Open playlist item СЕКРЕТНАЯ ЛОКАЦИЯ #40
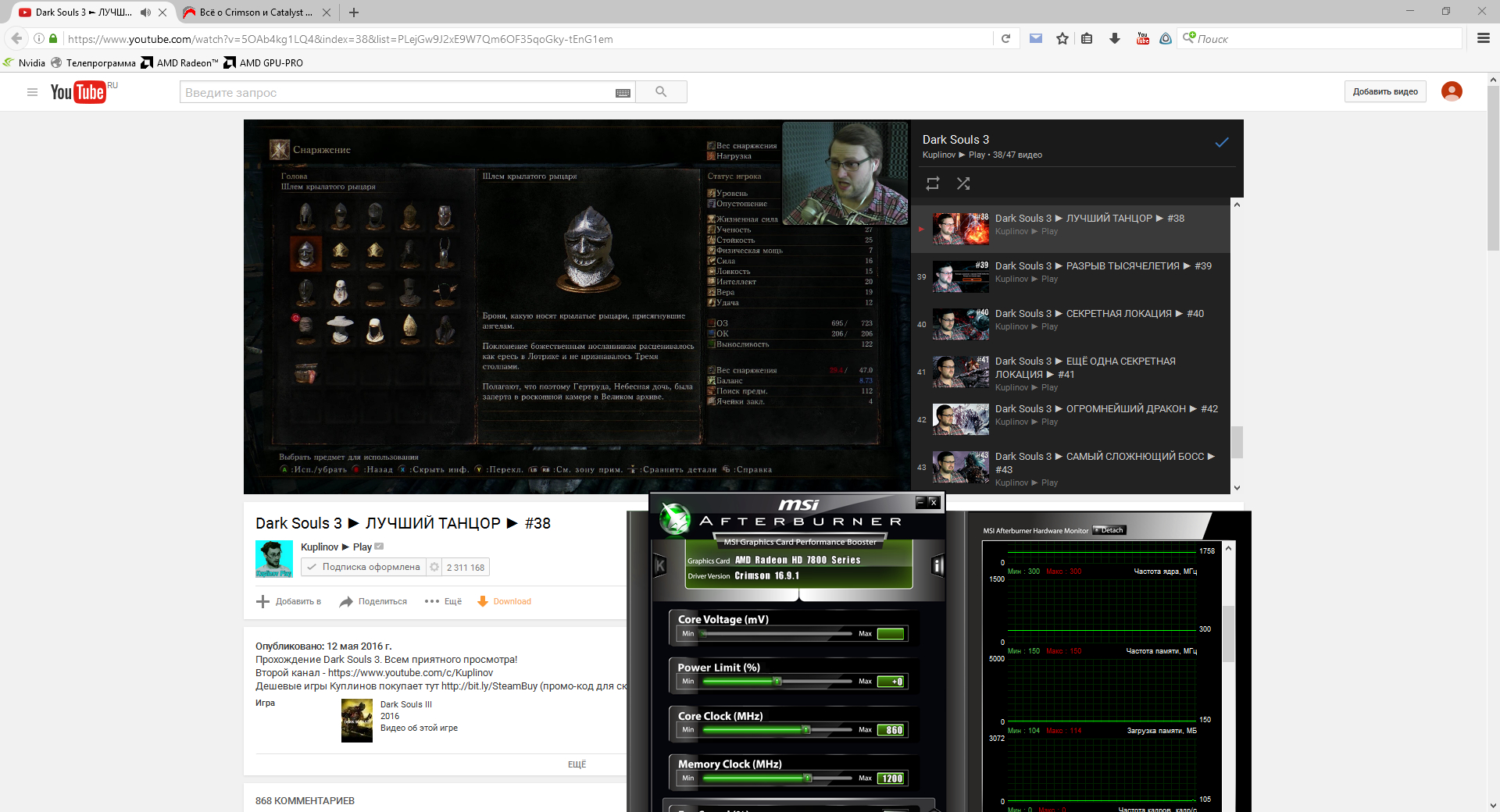 coord(1070,324)
